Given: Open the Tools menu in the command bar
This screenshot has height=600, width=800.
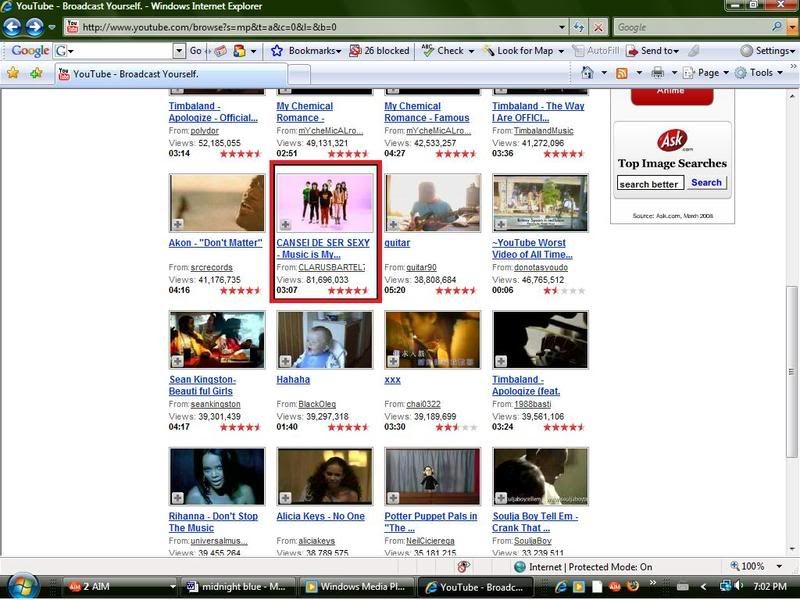Looking at the screenshot, I should point(759,73).
